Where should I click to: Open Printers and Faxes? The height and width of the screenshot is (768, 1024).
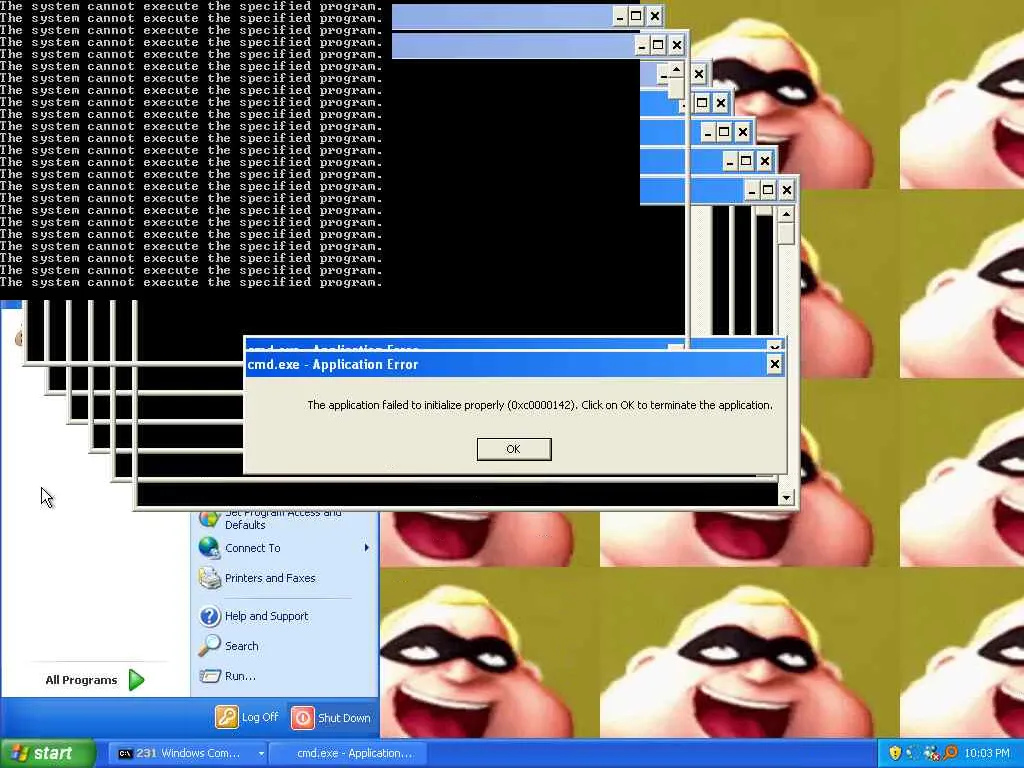click(270, 578)
